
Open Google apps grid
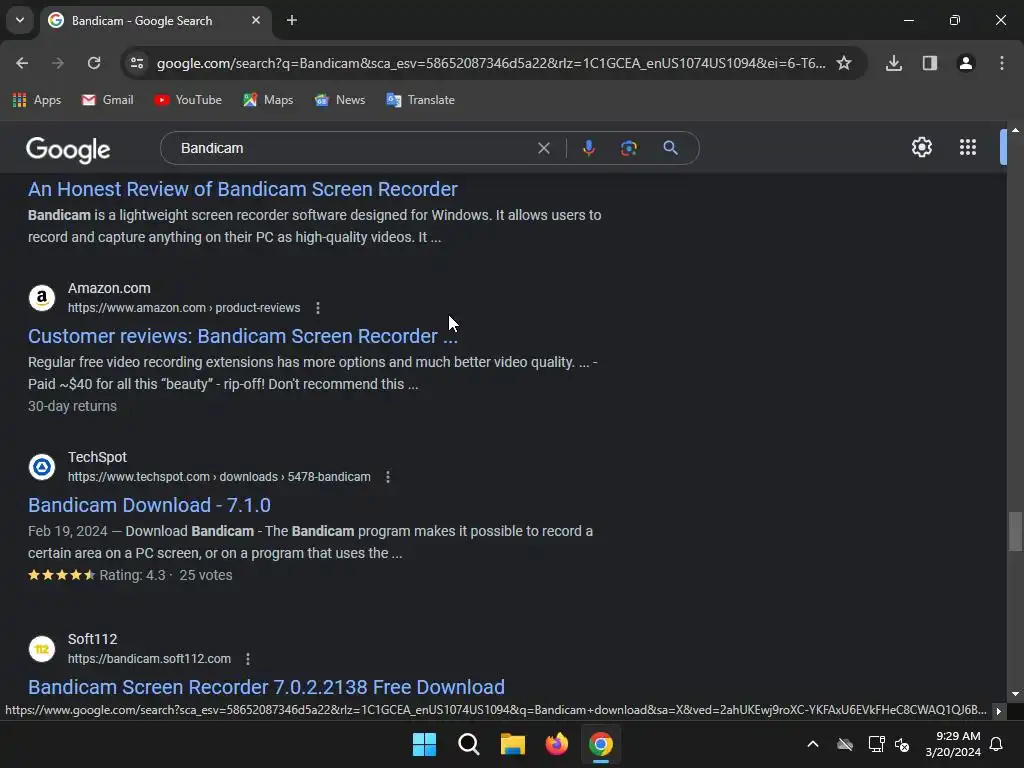tap(968, 148)
